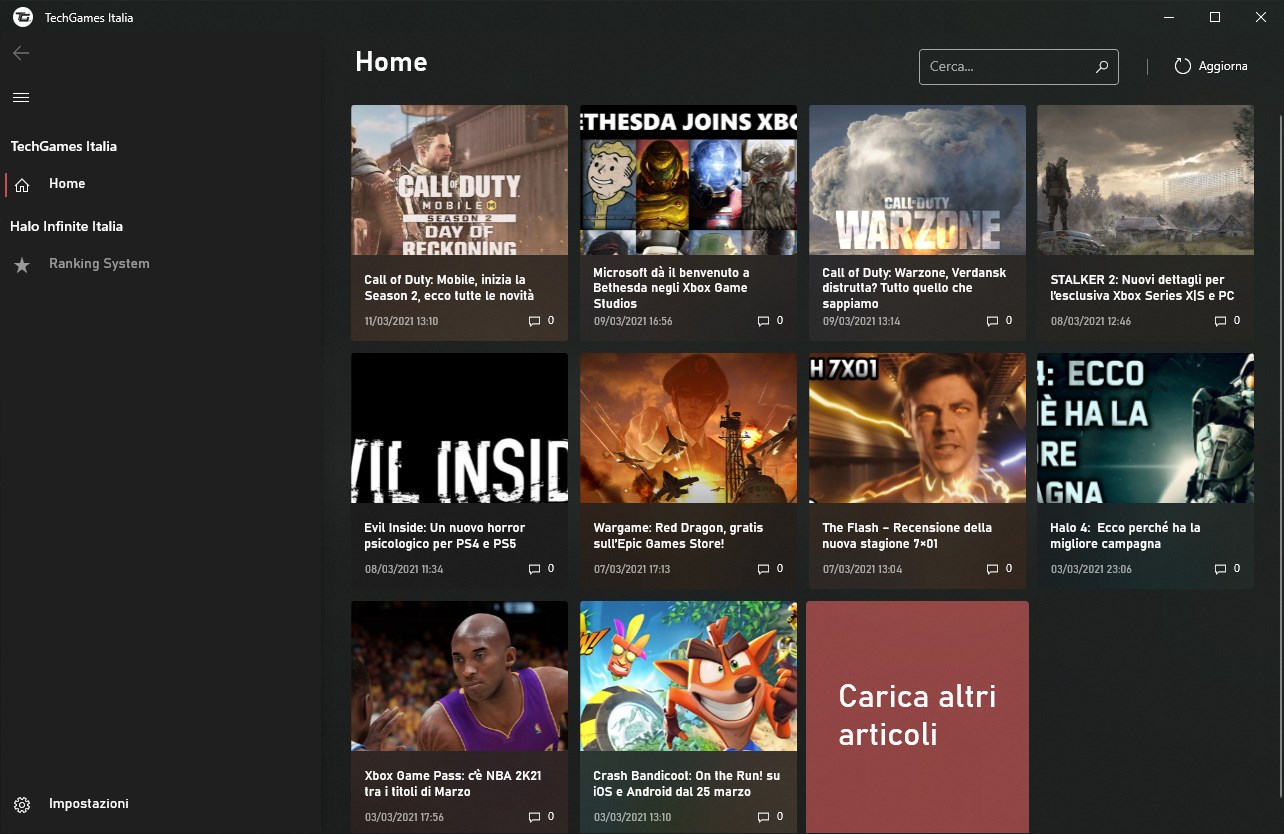Click the 09/03/2021 13:14 date text

click(x=861, y=321)
